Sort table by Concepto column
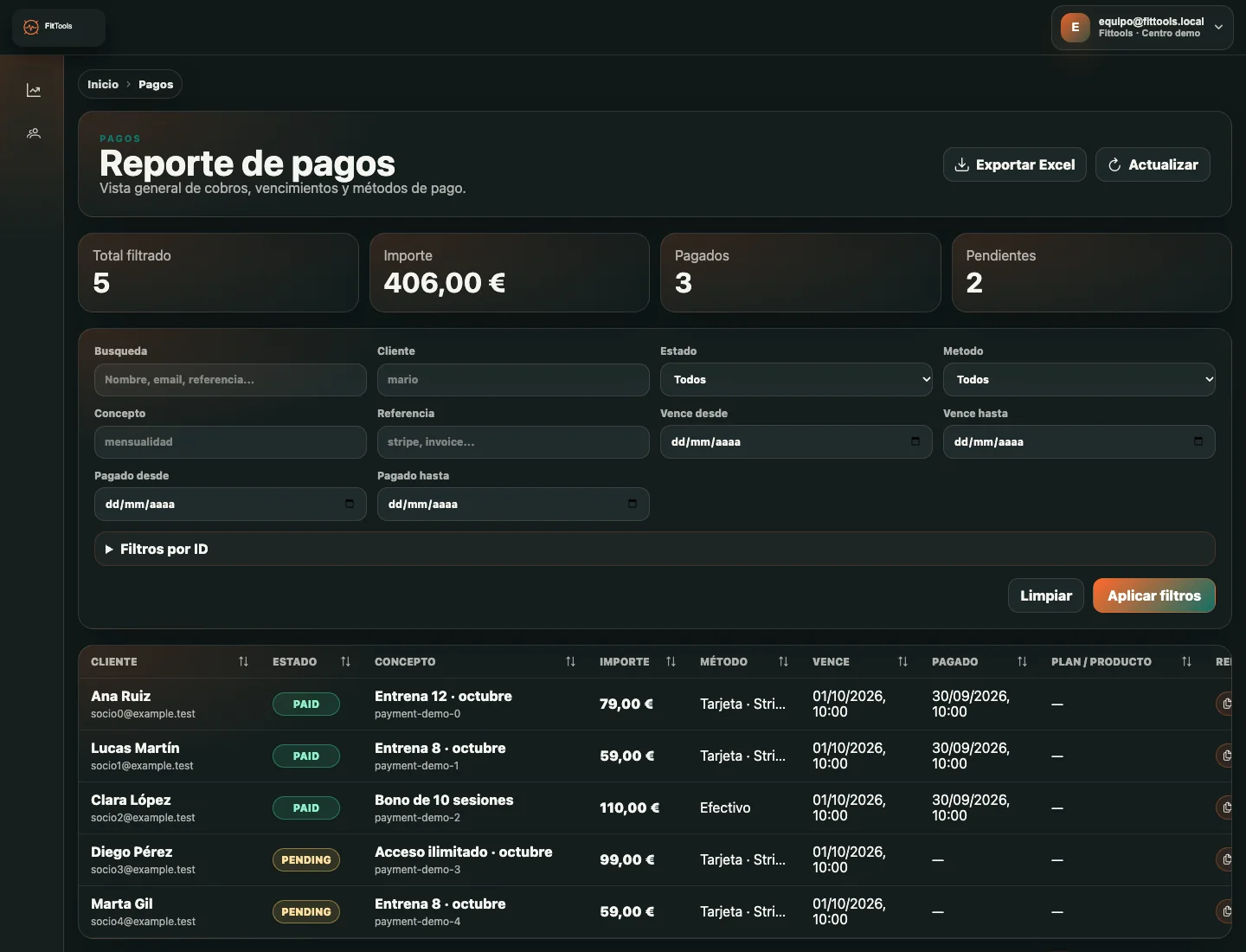This screenshot has width=1246, height=952. pos(570,661)
